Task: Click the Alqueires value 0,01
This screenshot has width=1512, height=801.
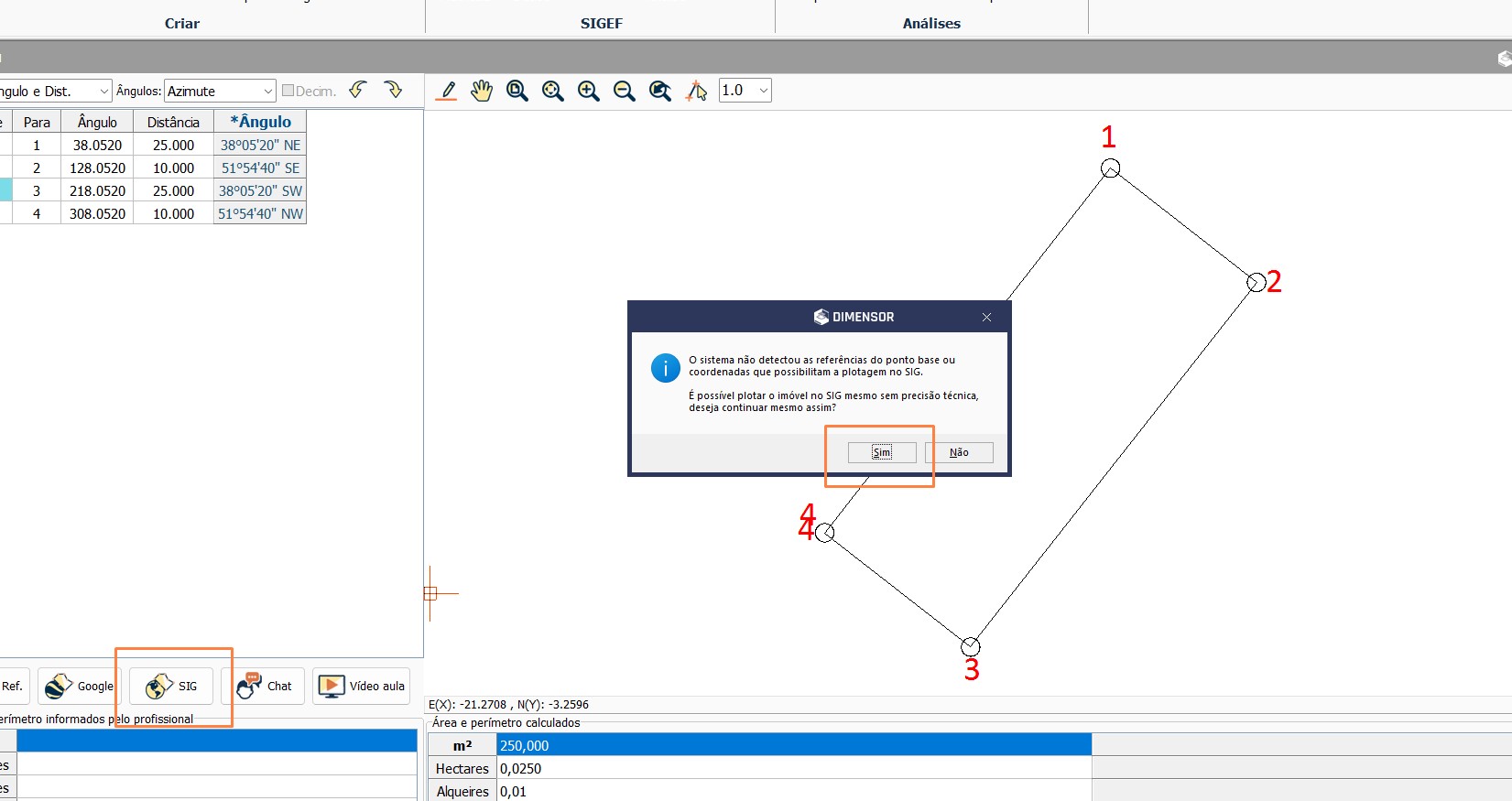Action: [x=794, y=791]
